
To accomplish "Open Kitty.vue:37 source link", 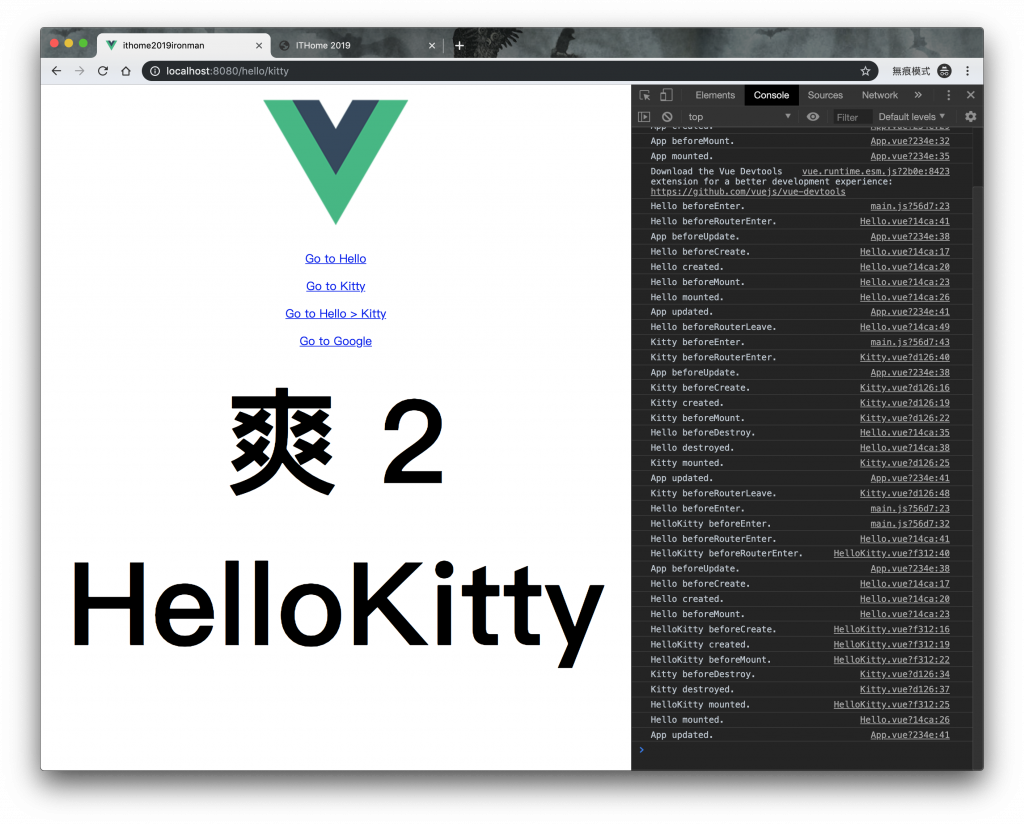I will (x=904, y=689).
